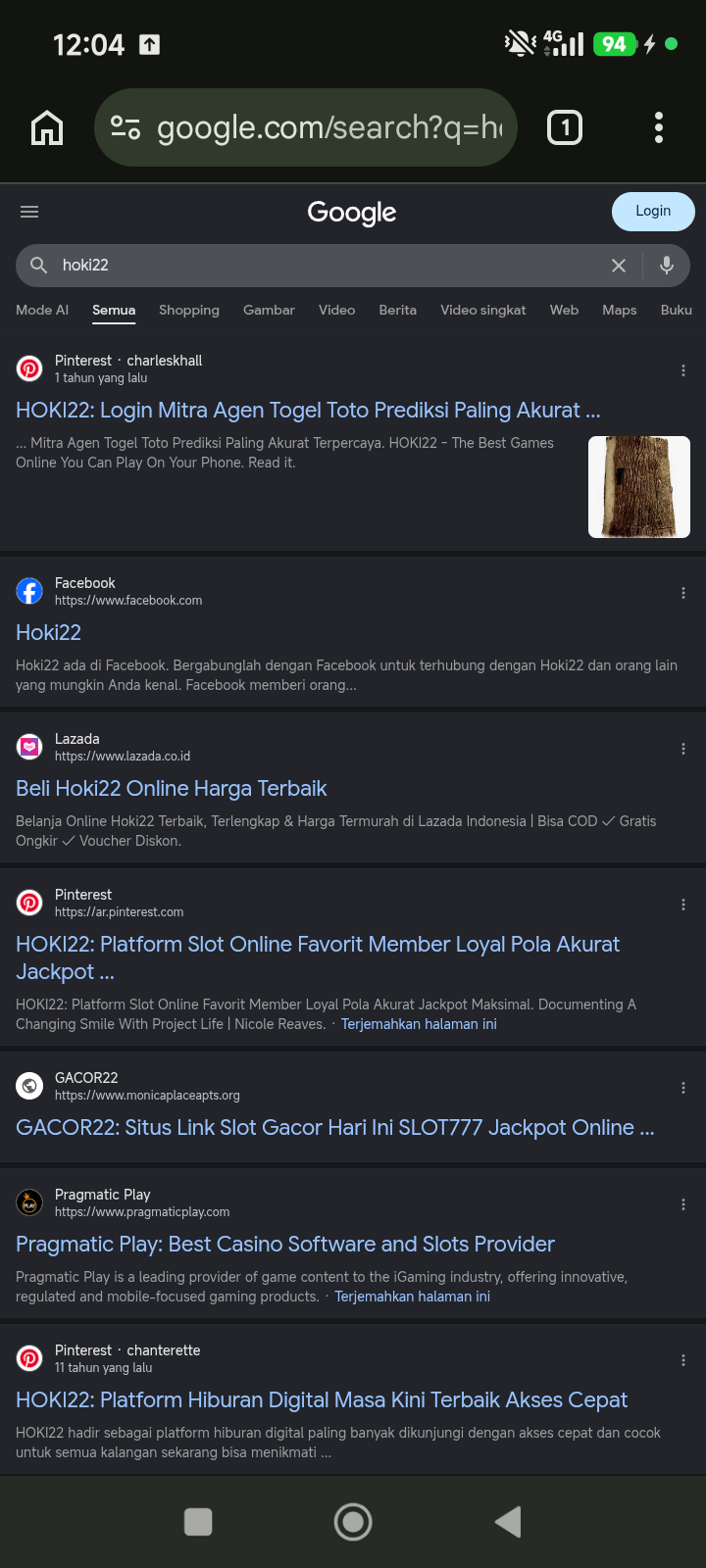Clear the hoki22 search text
706x1568 pixels.
coord(619,266)
